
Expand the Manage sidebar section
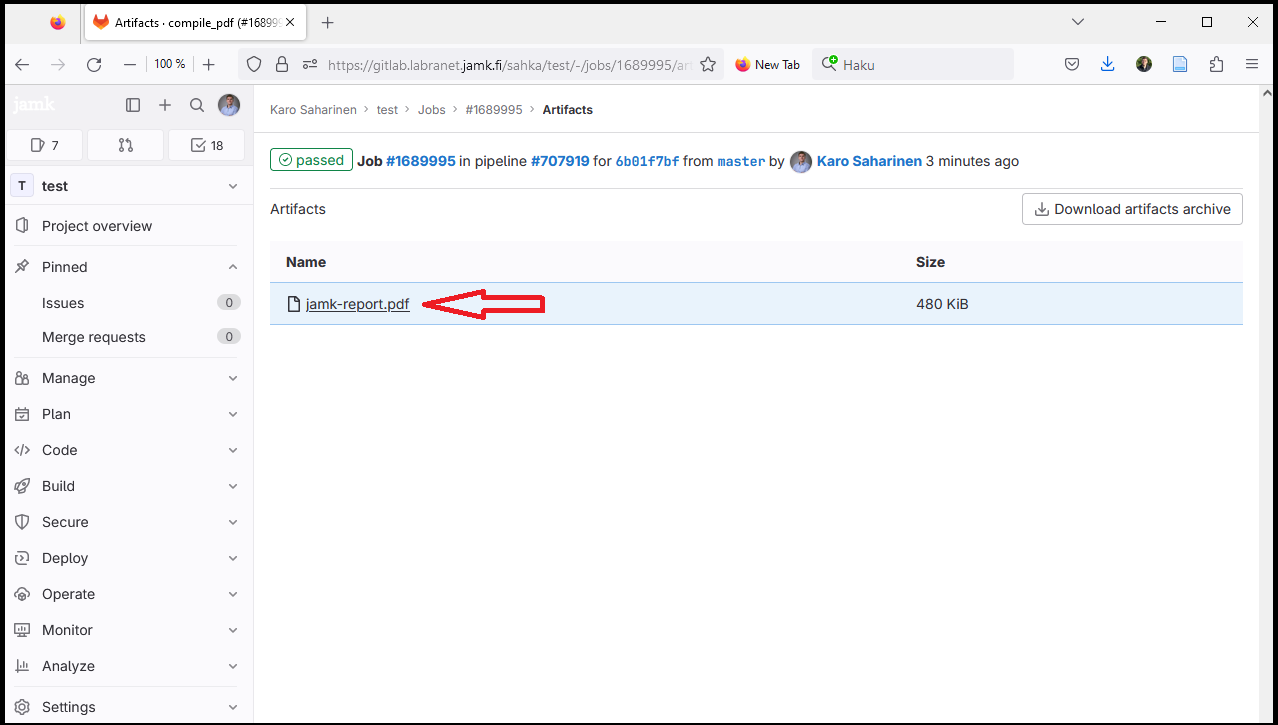coord(127,378)
